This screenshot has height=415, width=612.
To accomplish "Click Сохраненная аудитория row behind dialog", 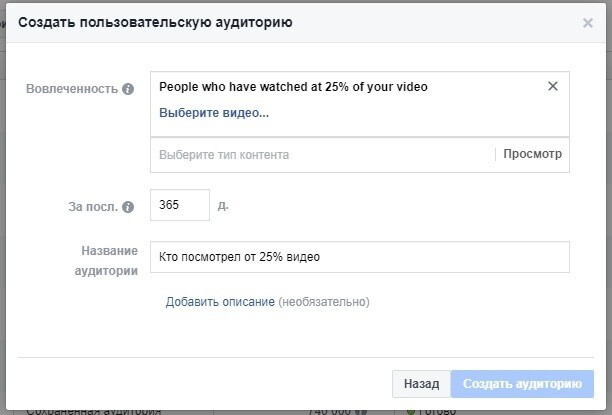I will (x=93, y=409).
